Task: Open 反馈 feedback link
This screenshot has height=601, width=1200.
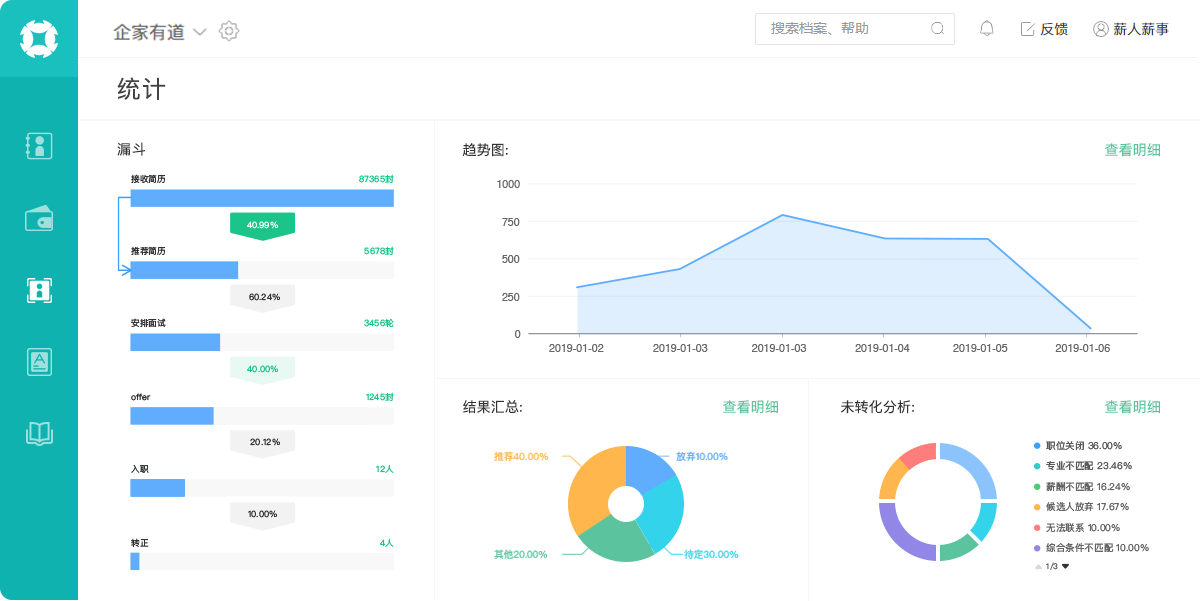Action: pos(1044,29)
